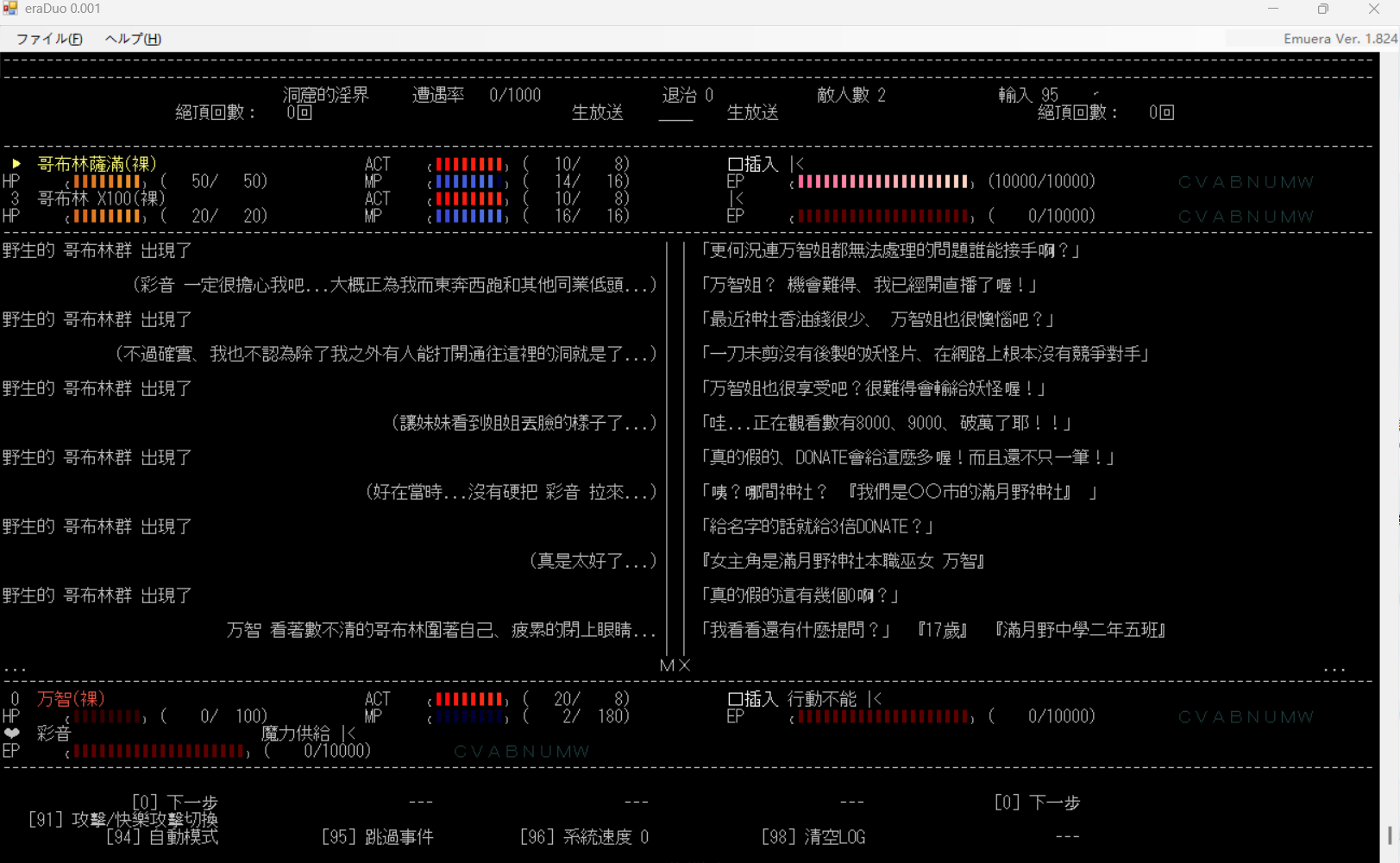The width and height of the screenshot is (1400, 863).
Task: Click the right [0] 下一步 command
Action: 1037,803
